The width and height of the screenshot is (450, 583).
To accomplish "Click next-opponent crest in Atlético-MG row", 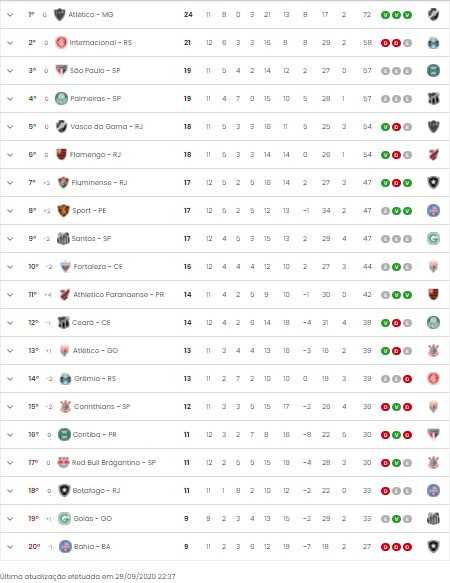I will 433,15.
